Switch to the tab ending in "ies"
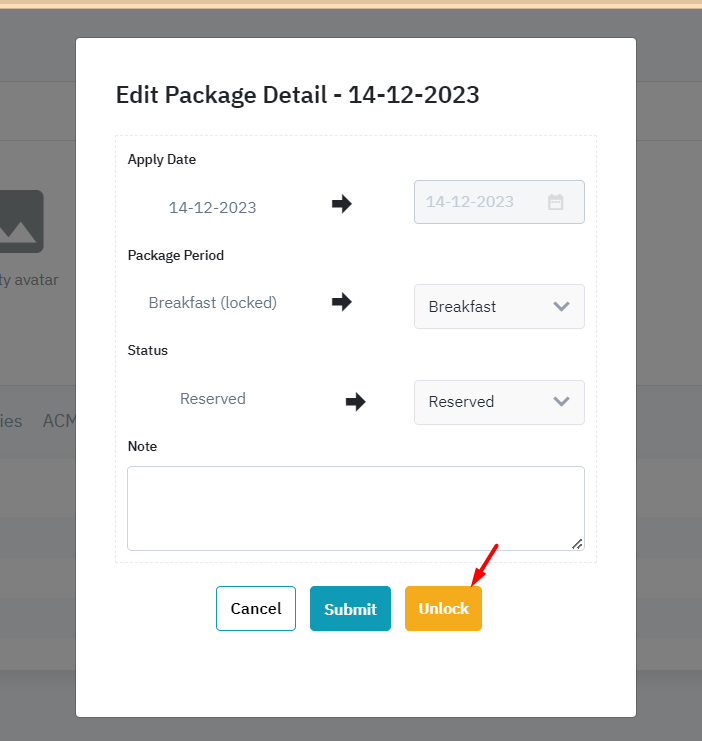The height and width of the screenshot is (741, 702). (11, 421)
